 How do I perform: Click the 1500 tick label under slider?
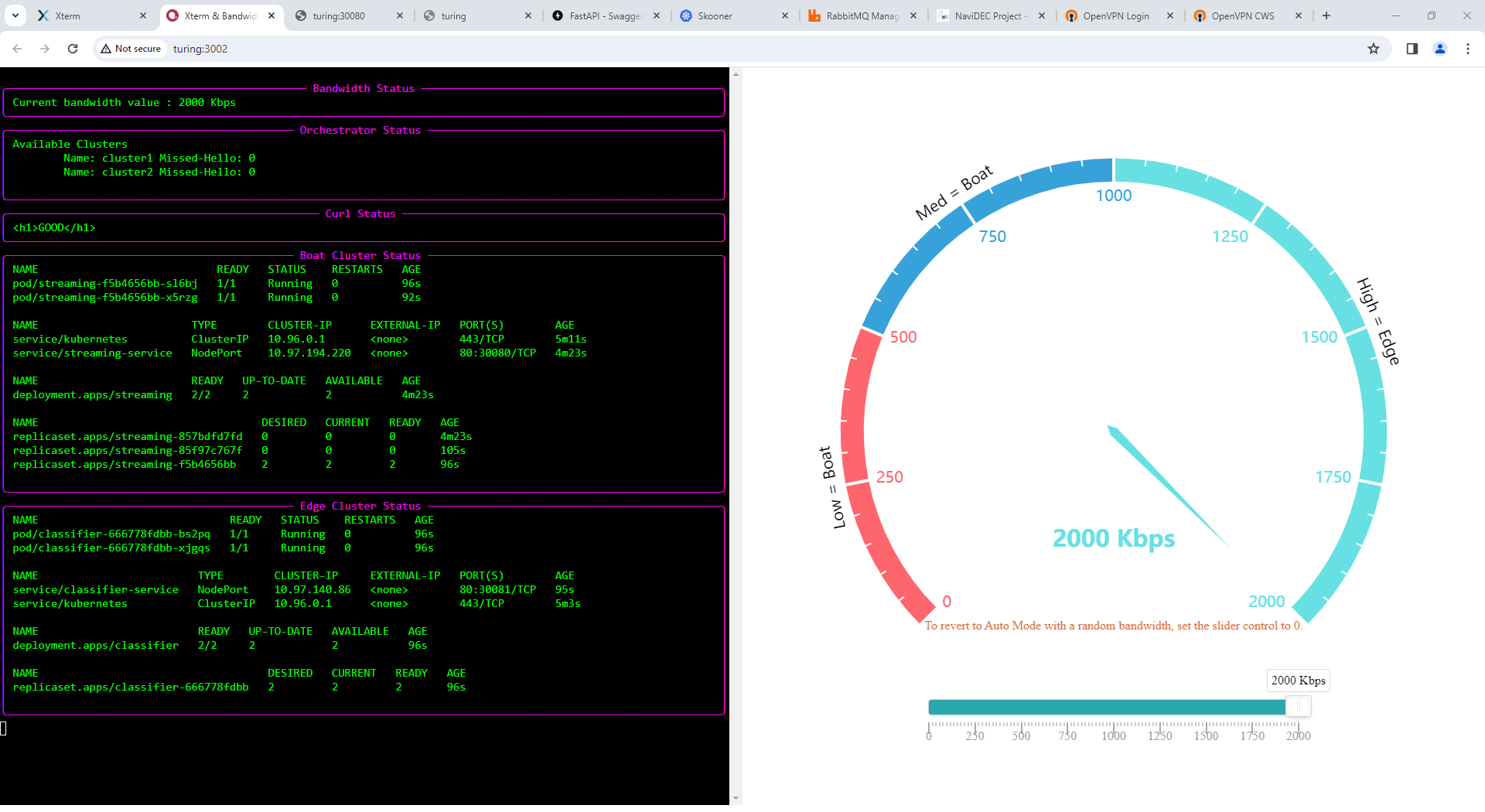pos(1206,736)
